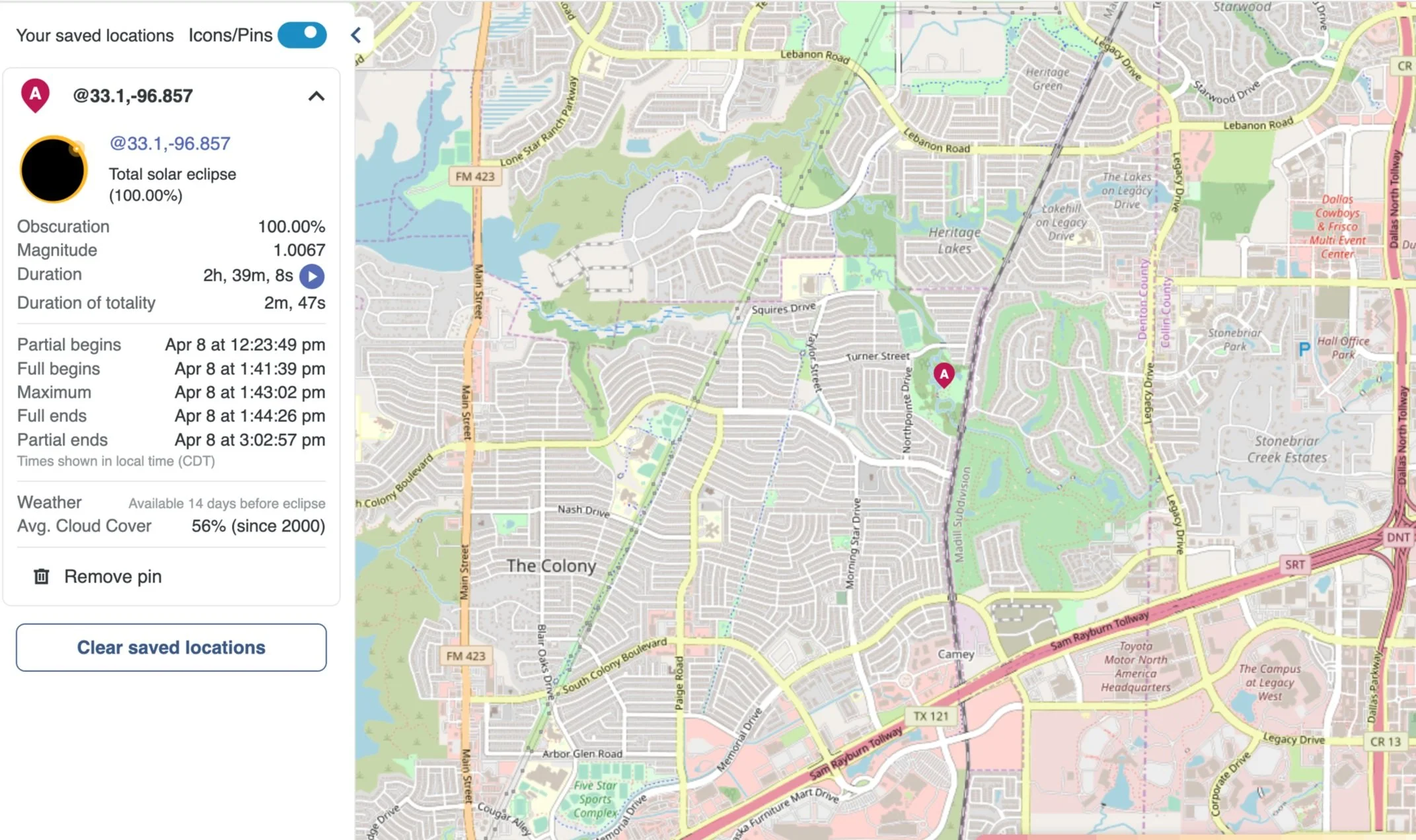The height and width of the screenshot is (840, 1416).
Task: Click the DNT tollway shield
Action: [1397, 537]
